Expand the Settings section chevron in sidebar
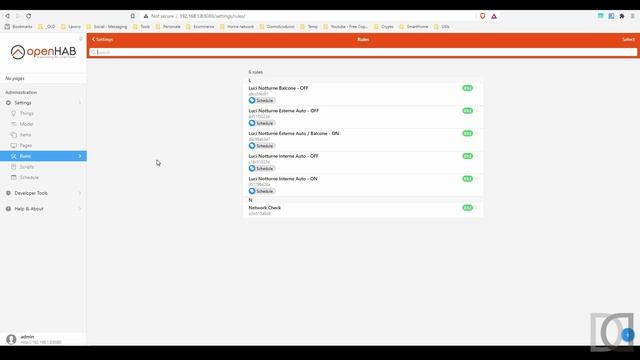 tap(80, 103)
